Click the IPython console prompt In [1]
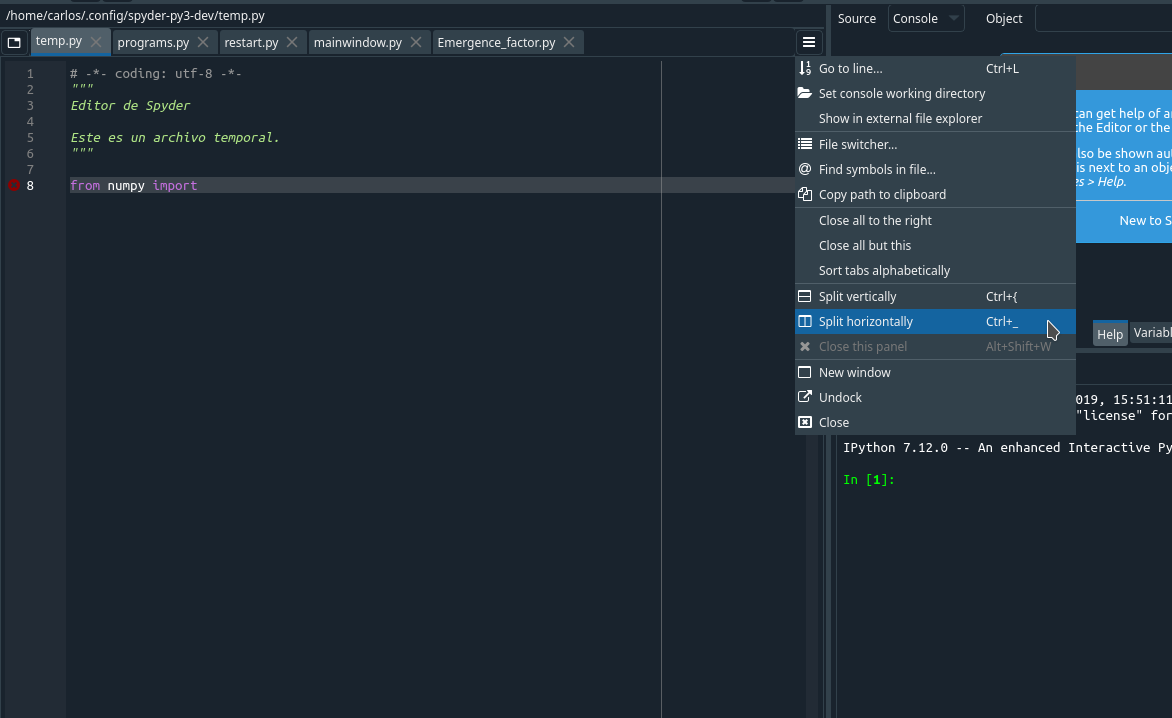The height and width of the screenshot is (718, 1172). click(x=869, y=480)
